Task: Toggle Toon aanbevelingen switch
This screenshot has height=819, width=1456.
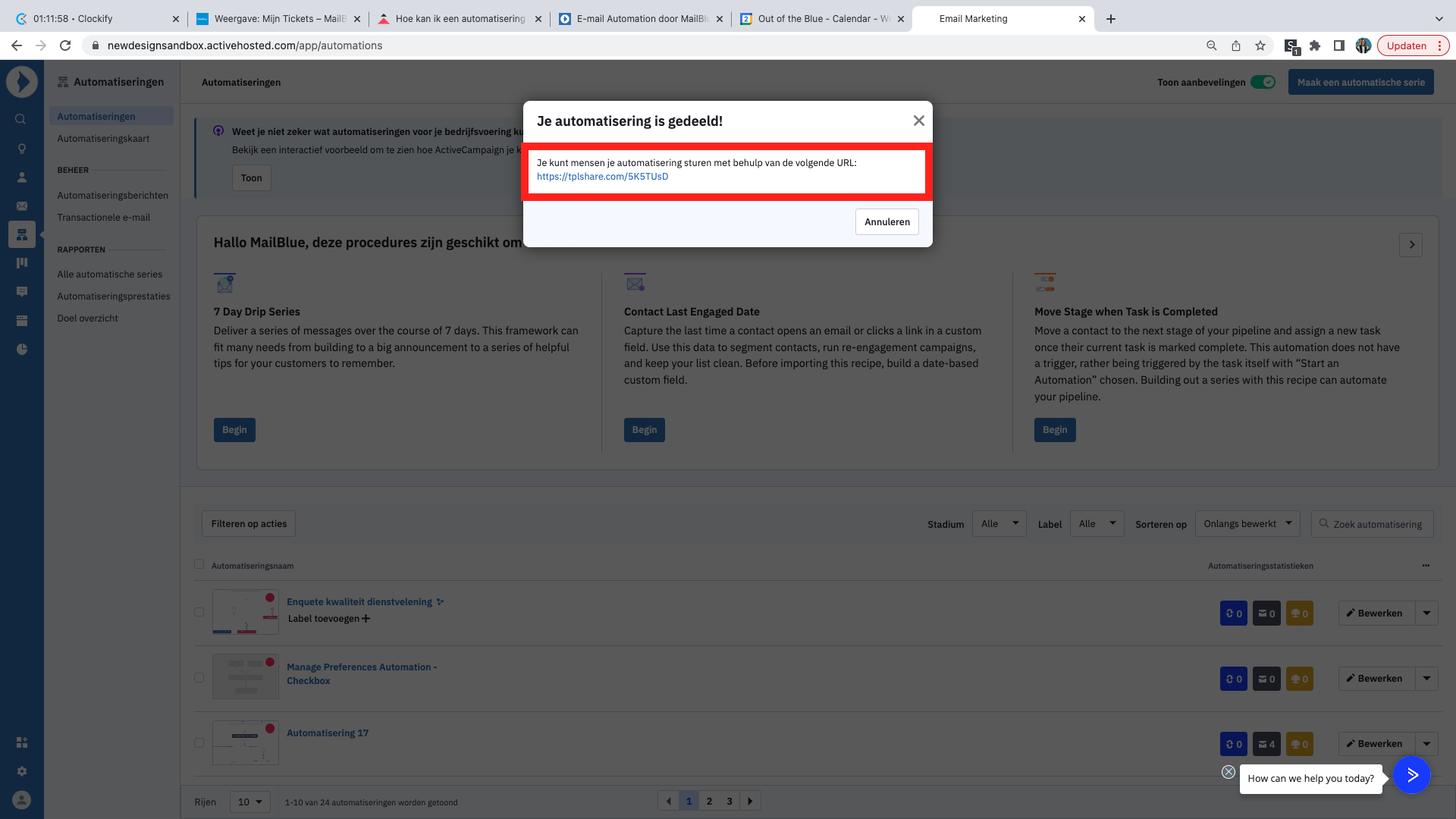Action: click(1263, 82)
